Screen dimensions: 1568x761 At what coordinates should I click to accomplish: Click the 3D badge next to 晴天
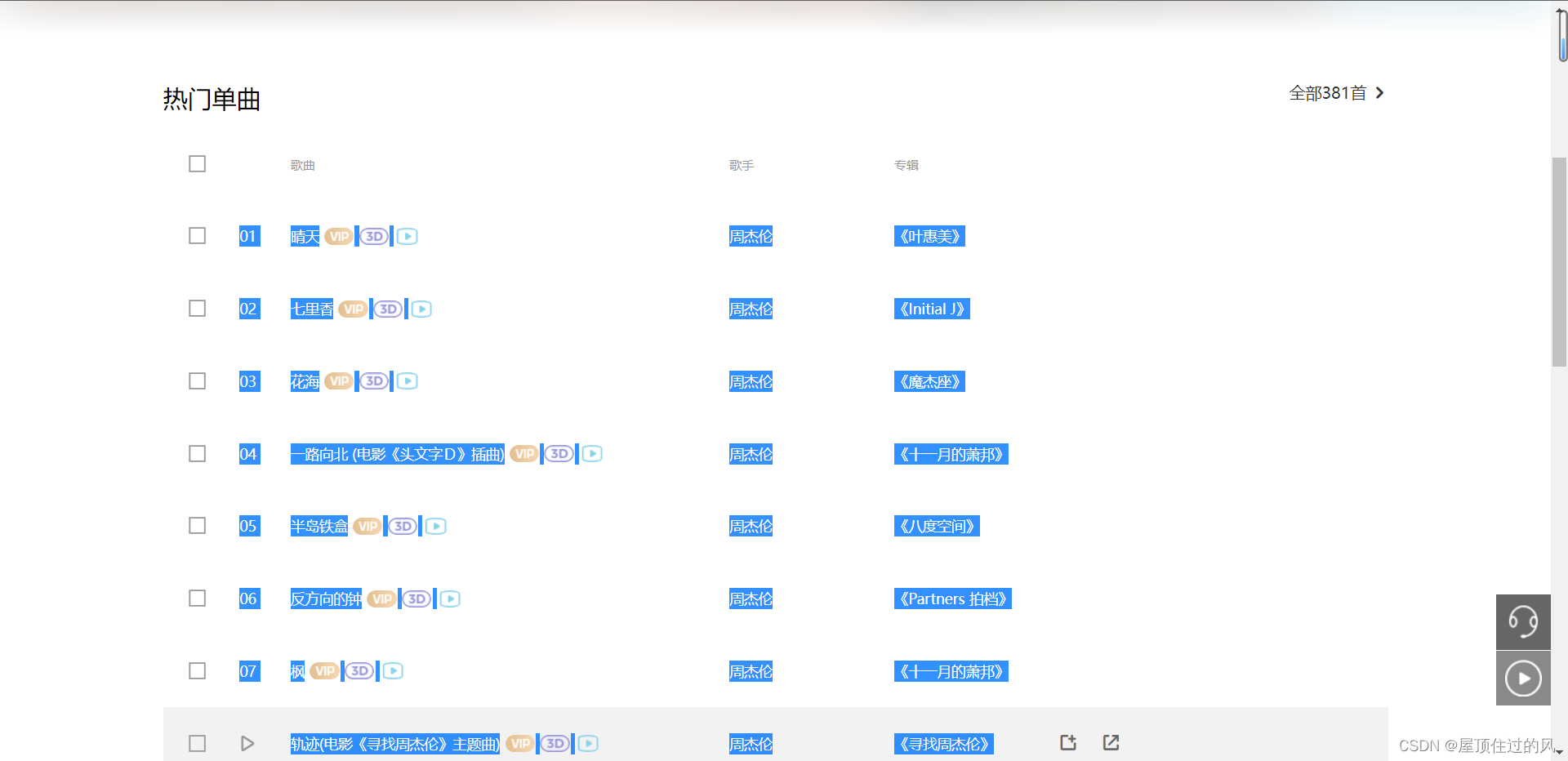click(x=374, y=236)
